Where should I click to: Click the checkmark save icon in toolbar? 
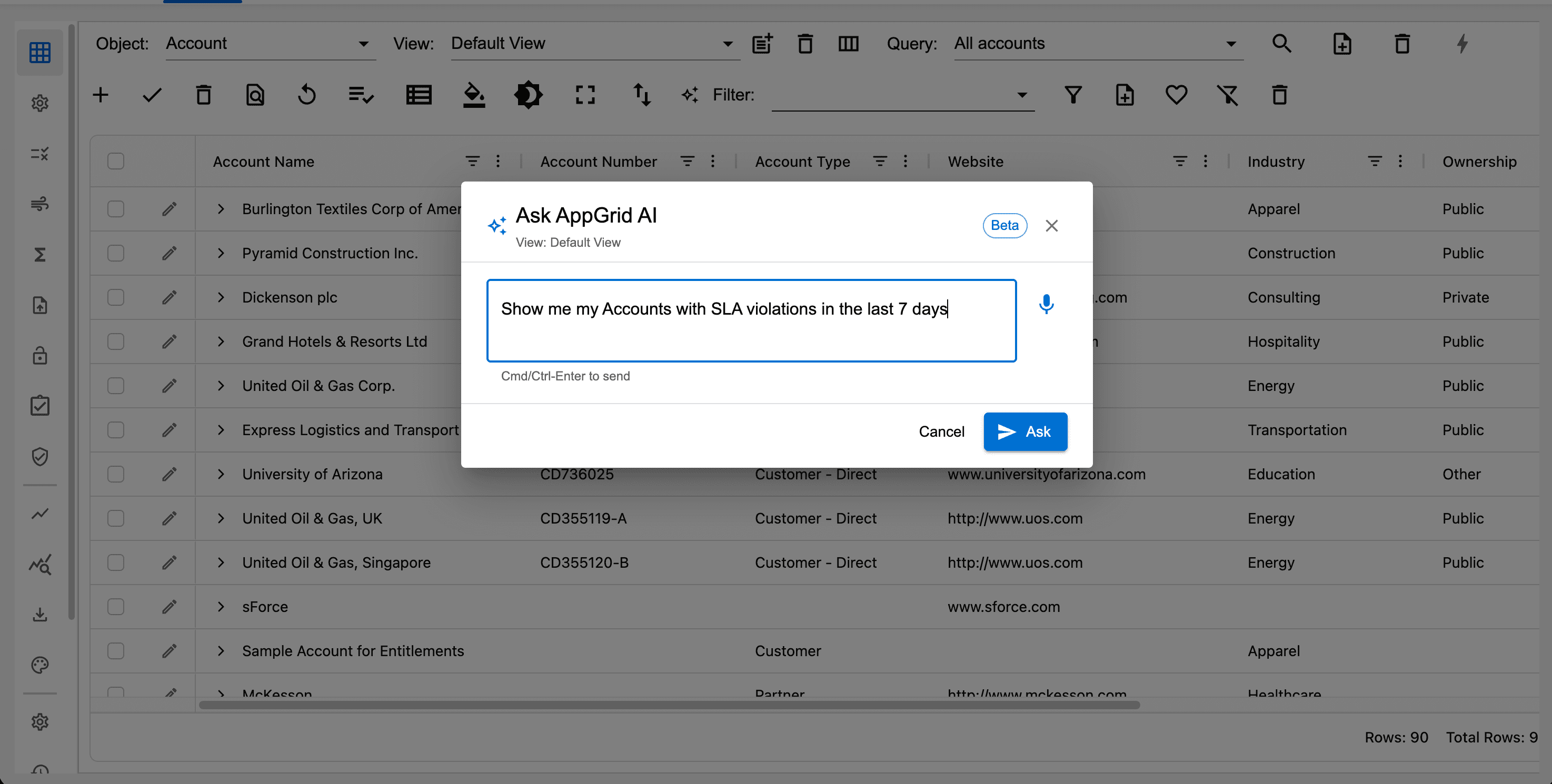coord(152,95)
